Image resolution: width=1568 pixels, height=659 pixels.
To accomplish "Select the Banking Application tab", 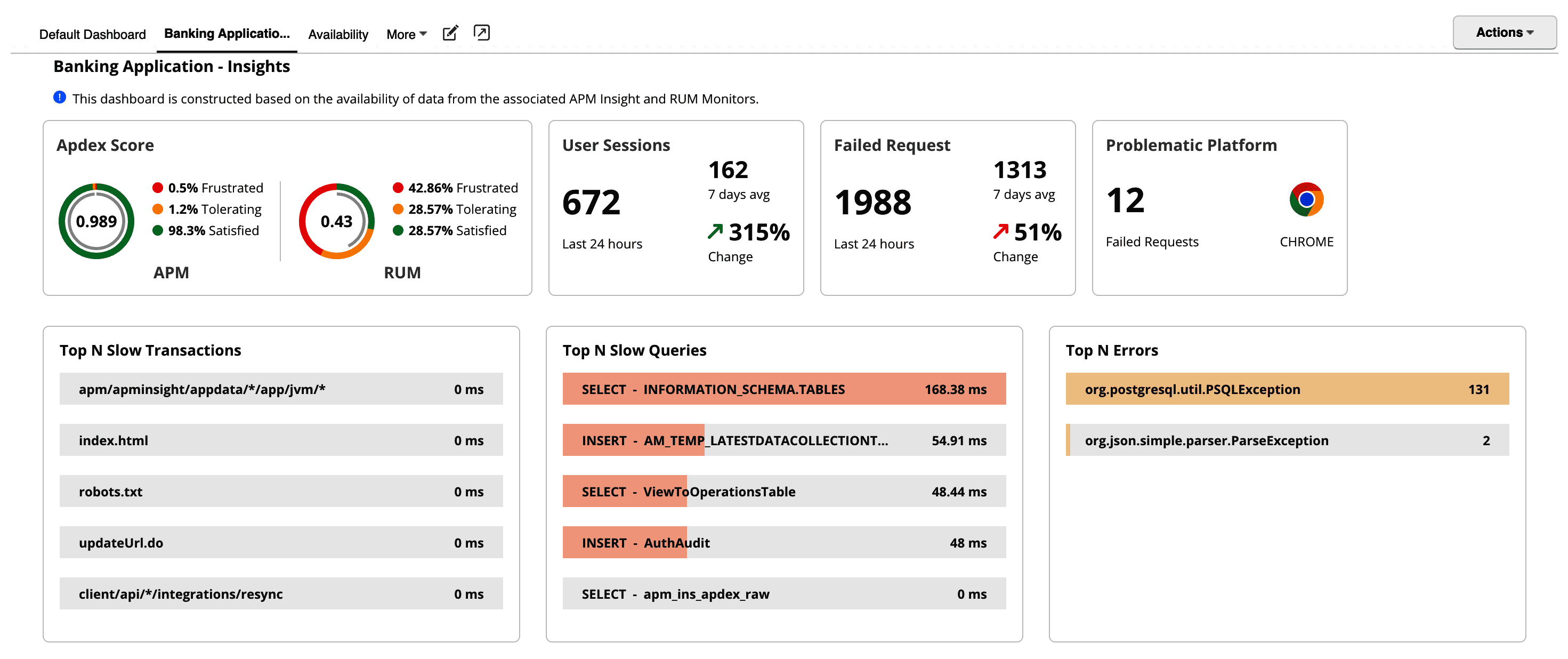I will 227,34.
